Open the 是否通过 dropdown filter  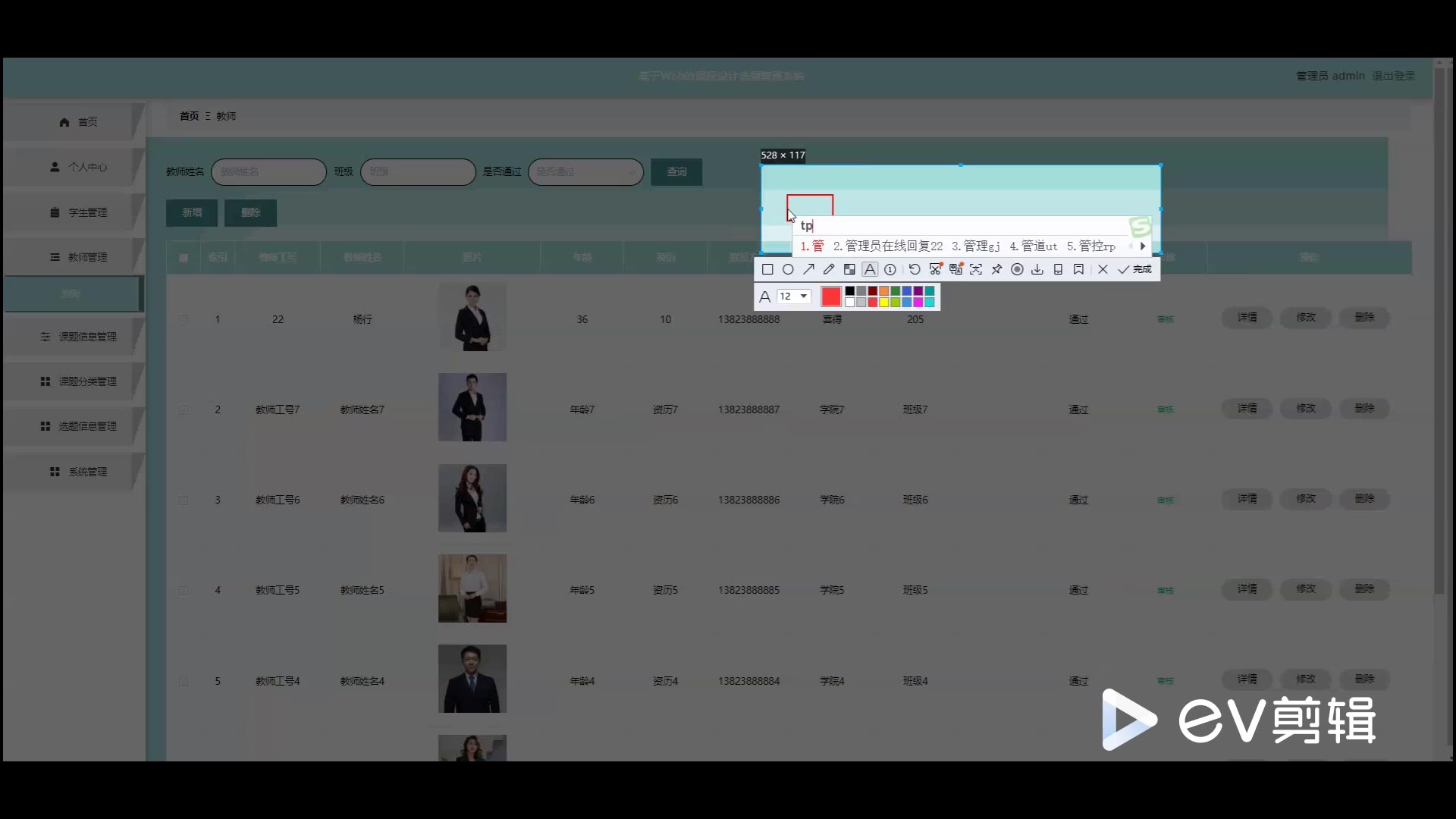point(585,172)
